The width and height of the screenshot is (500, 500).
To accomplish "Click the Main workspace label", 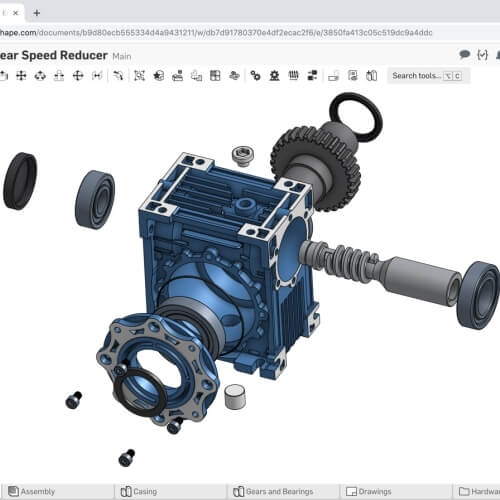I will 122,56.
